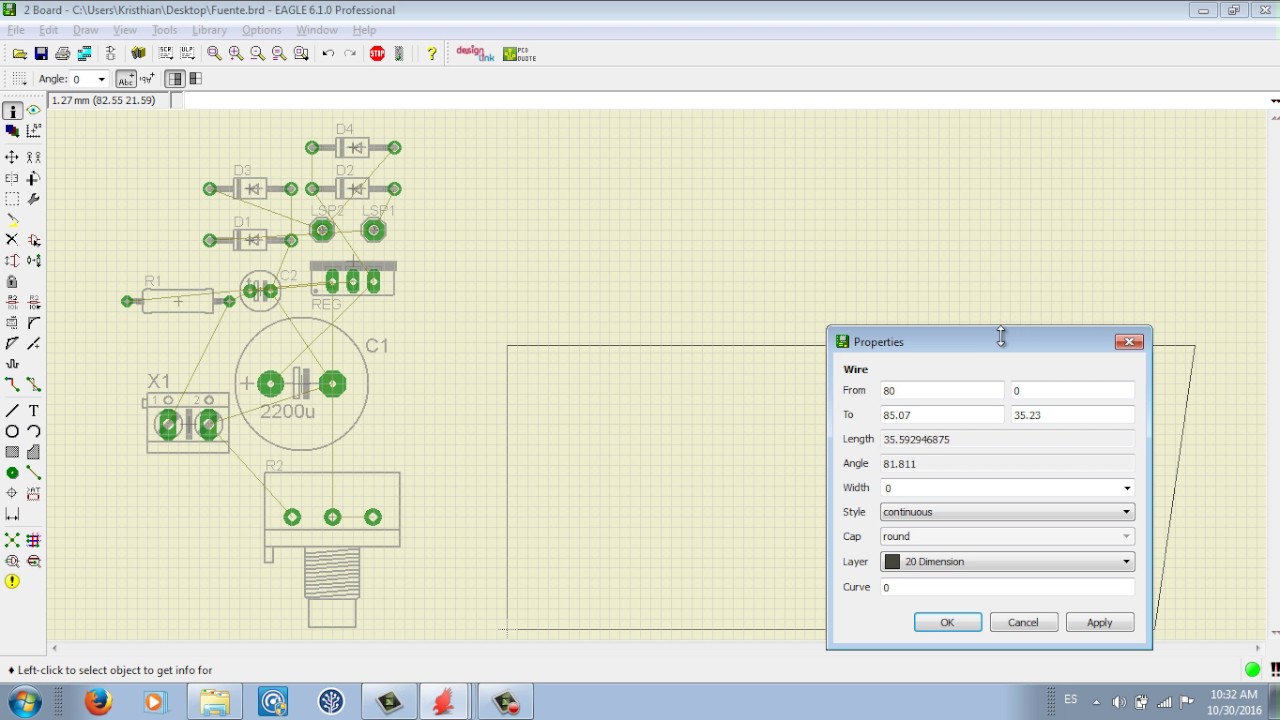This screenshot has width=1280, height=720.
Task: Select the Polygon tool
Action: 33,452
